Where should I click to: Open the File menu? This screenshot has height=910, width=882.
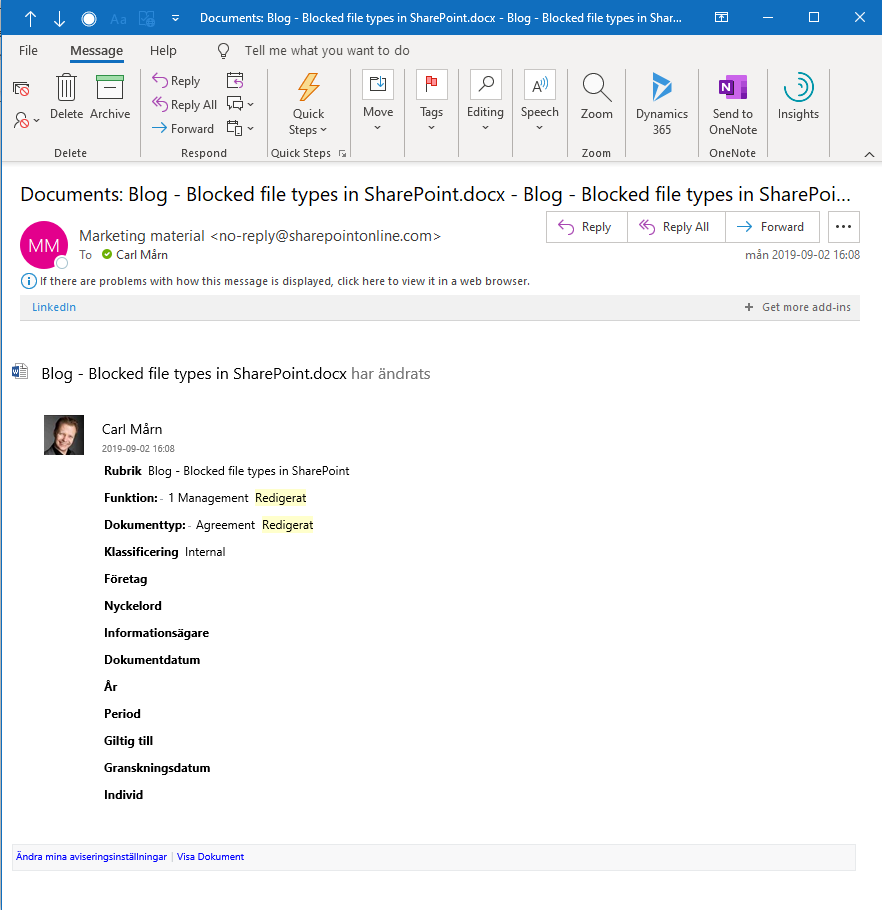click(29, 51)
